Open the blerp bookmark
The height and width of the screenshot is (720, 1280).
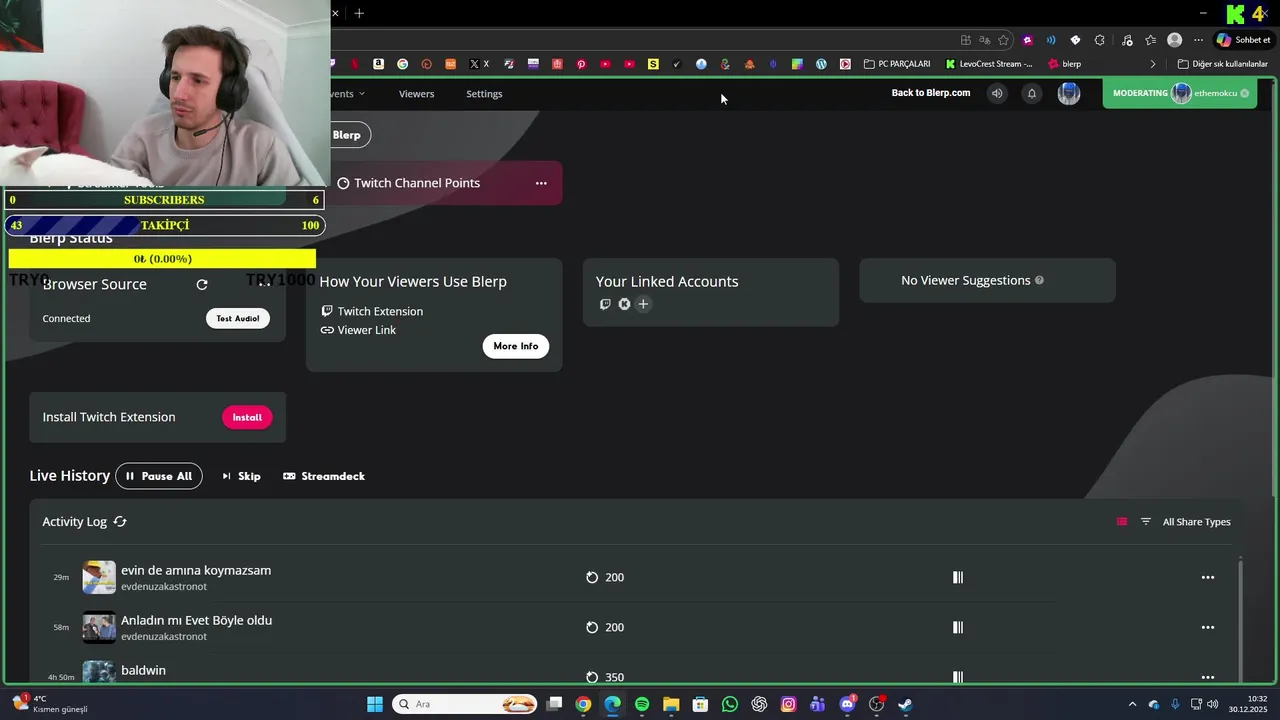click(1064, 64)
